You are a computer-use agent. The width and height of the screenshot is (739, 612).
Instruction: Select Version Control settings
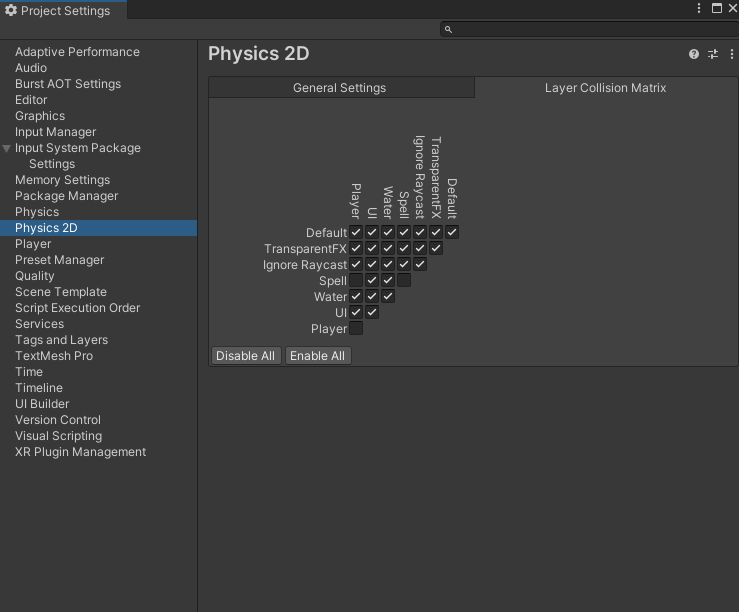click(x=99, y=420)
